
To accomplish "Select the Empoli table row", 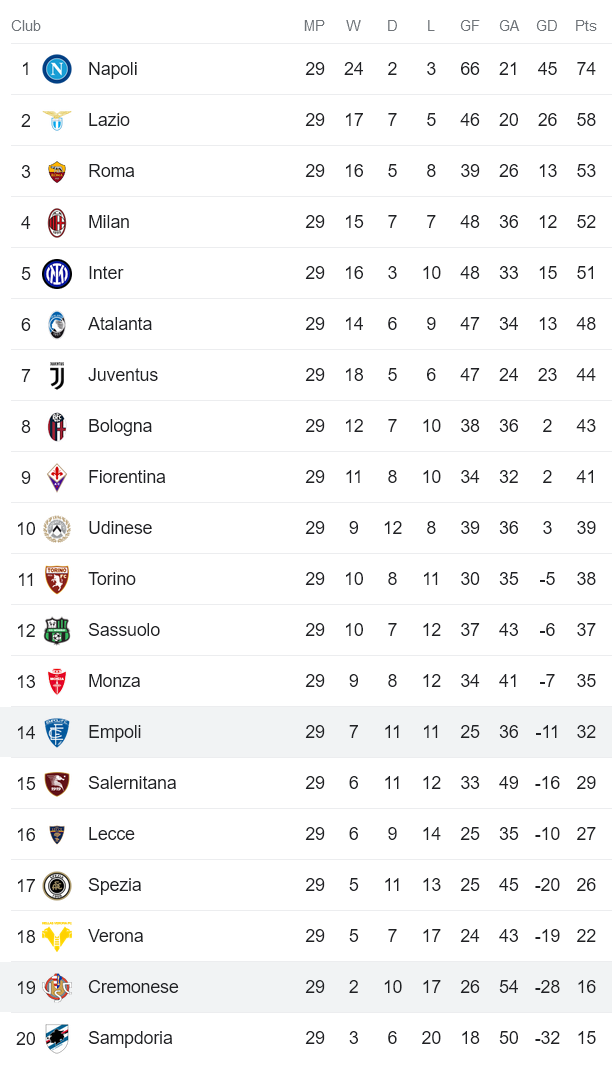I will 306,732.
